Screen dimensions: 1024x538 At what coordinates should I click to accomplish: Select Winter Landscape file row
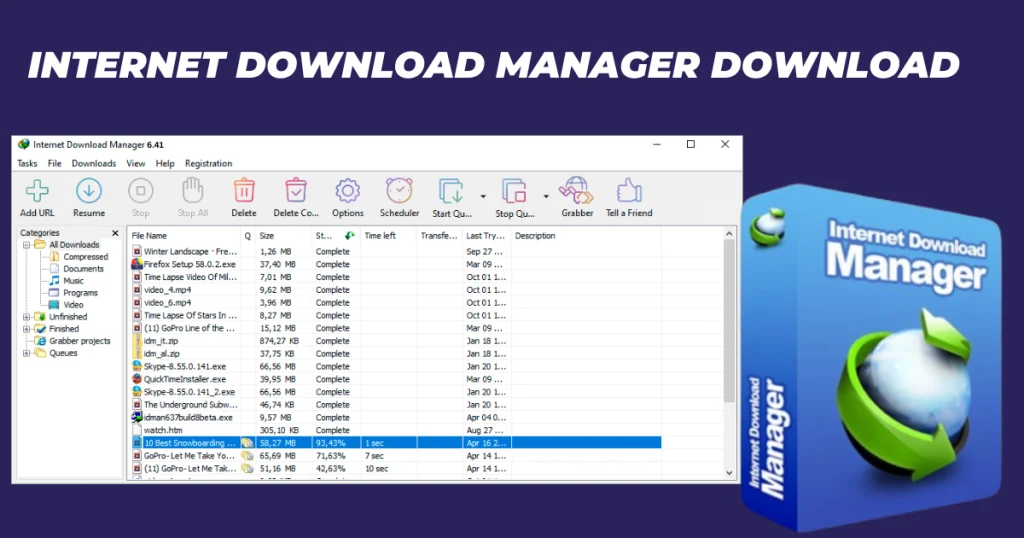pos(394,251)
